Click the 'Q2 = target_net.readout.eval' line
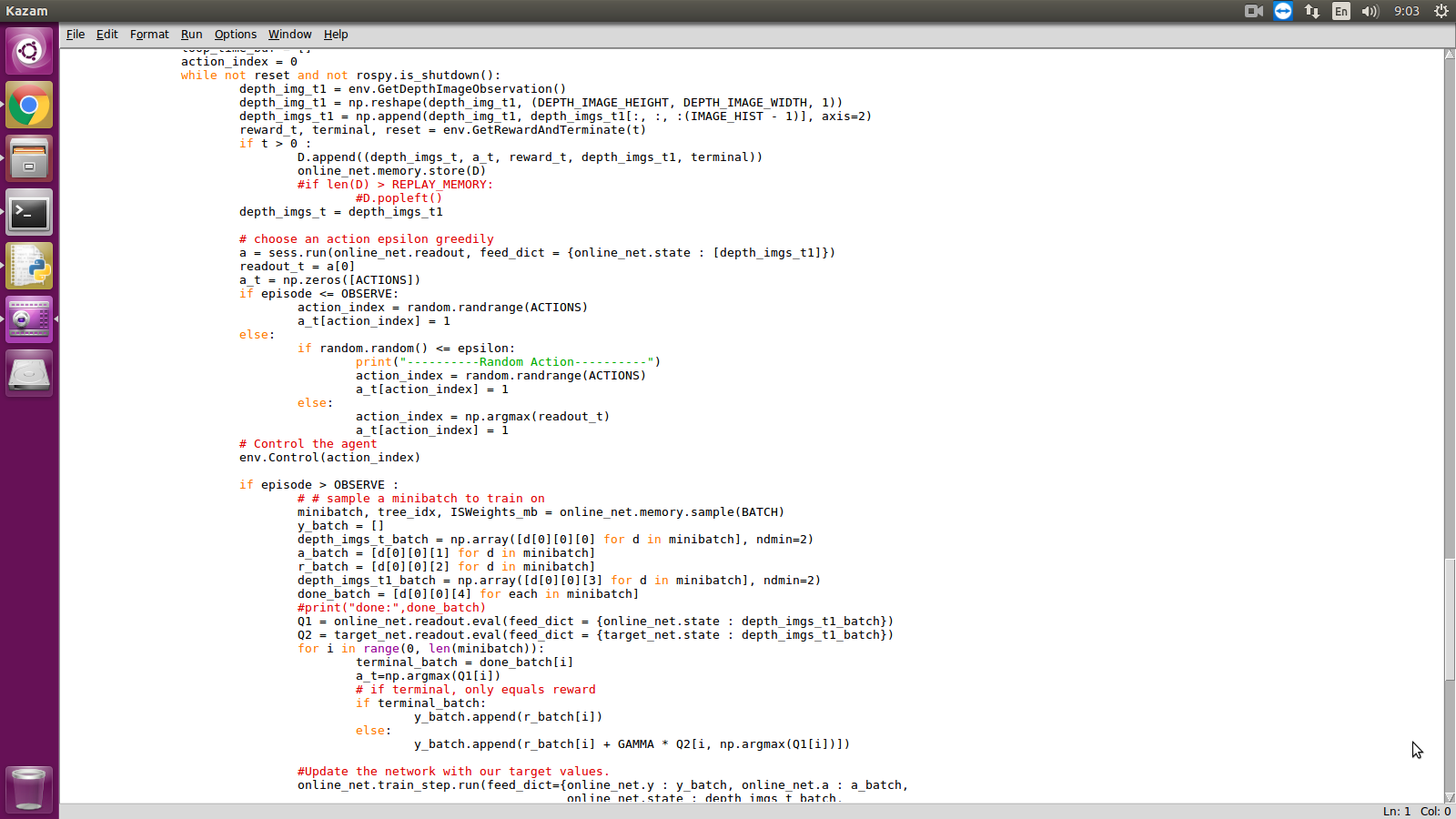Image resolution: width=1456 pixels, height=819 pixels. tap(595, 635)
